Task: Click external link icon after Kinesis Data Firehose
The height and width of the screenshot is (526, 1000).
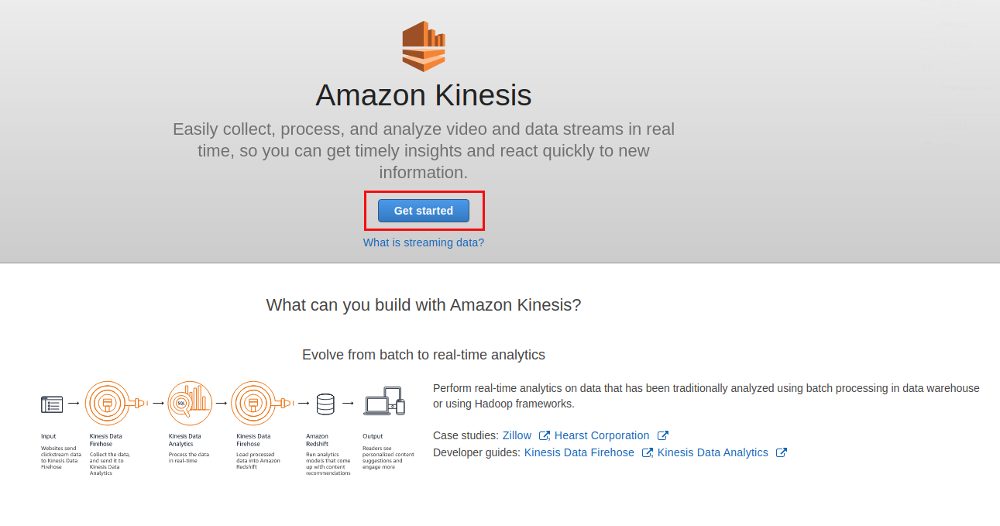Action: pos(647,453)
